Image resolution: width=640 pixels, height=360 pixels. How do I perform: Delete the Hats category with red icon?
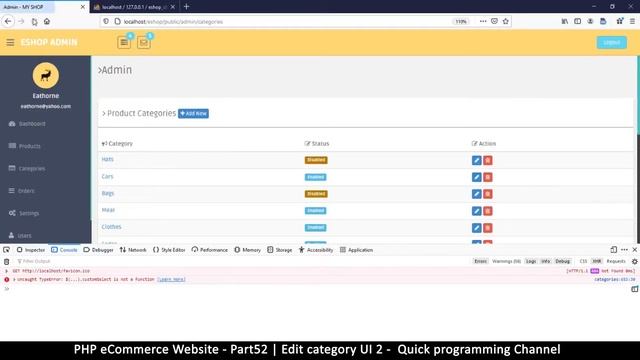[x=488, y=160]
